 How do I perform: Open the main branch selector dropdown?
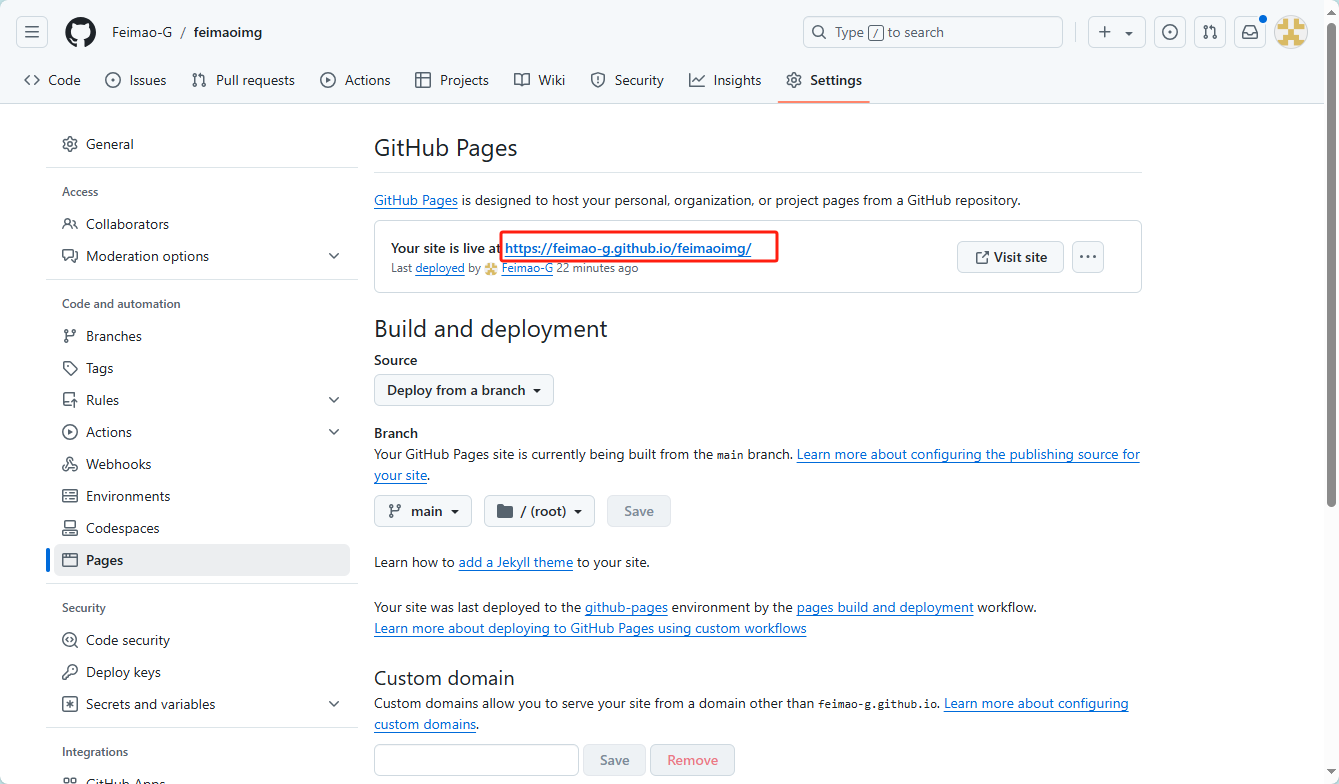423,511
